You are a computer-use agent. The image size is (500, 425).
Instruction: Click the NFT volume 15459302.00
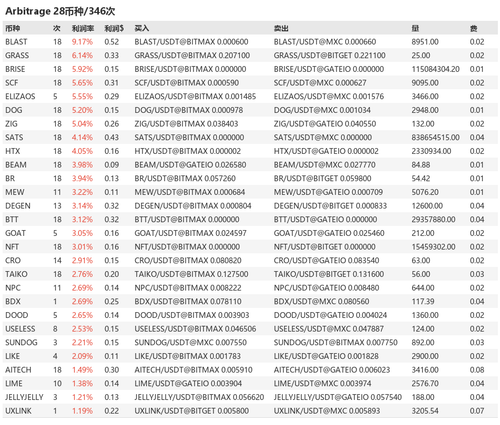click(434, 247)
